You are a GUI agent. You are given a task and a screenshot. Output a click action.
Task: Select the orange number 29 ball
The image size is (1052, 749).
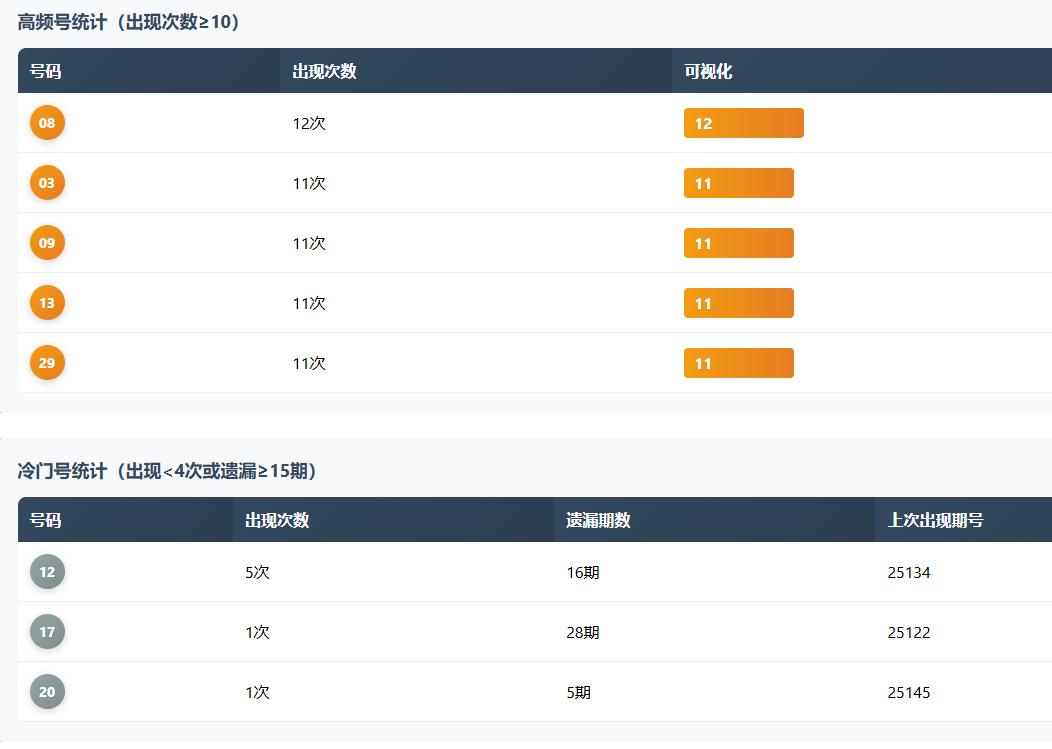click(47, 363)
